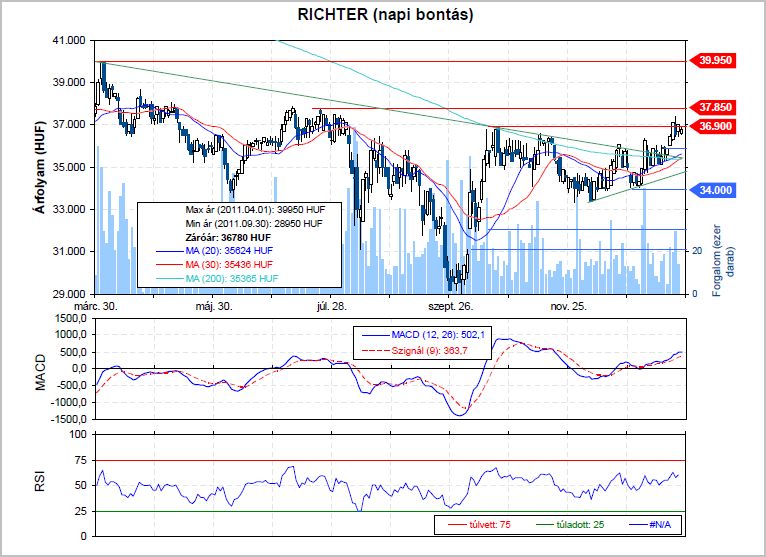Click the 'márc. 30.' date axis label

(96, 307)
